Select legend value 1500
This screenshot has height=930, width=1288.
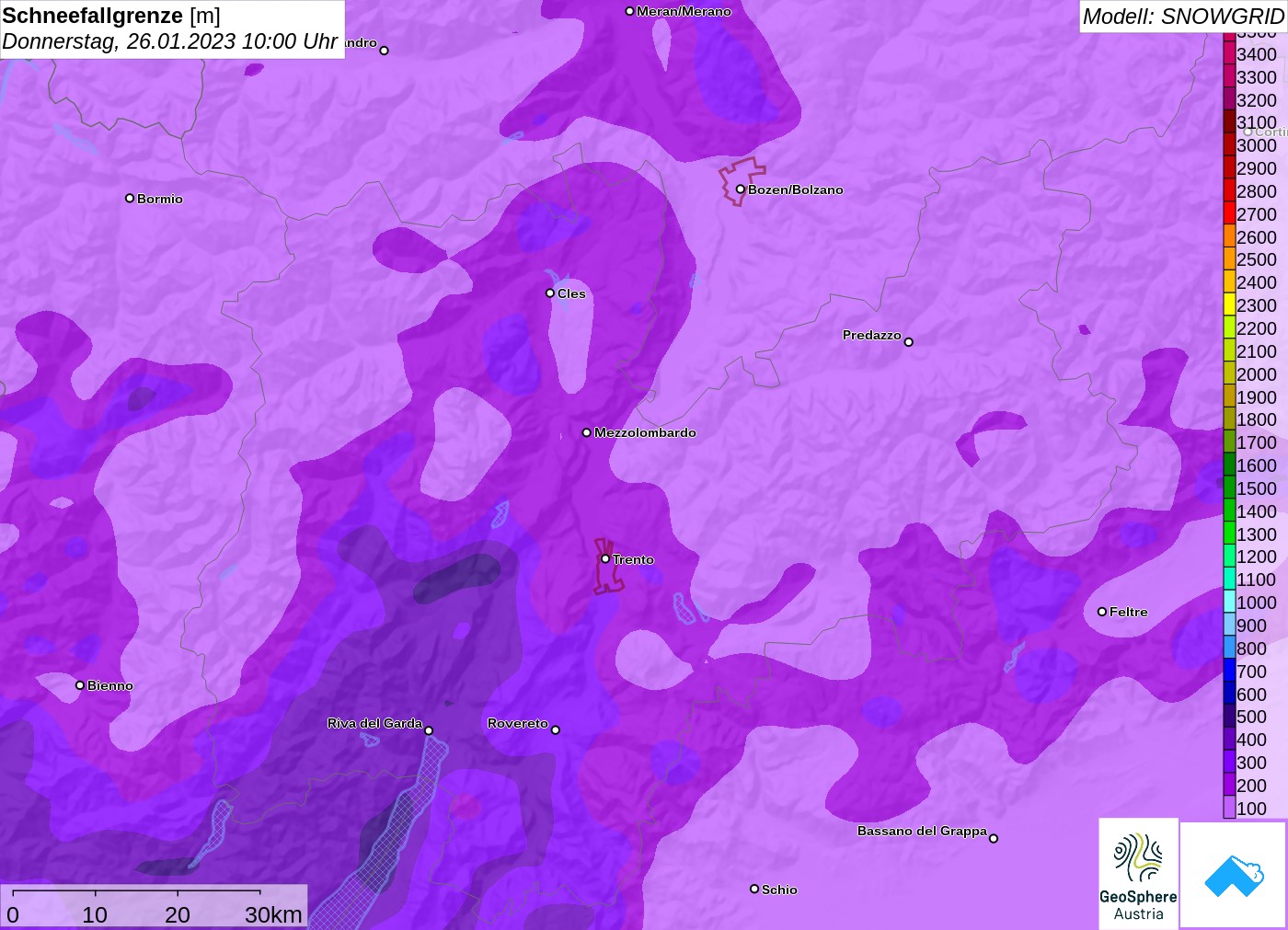pyautogui.click(x=1257, y=488)
